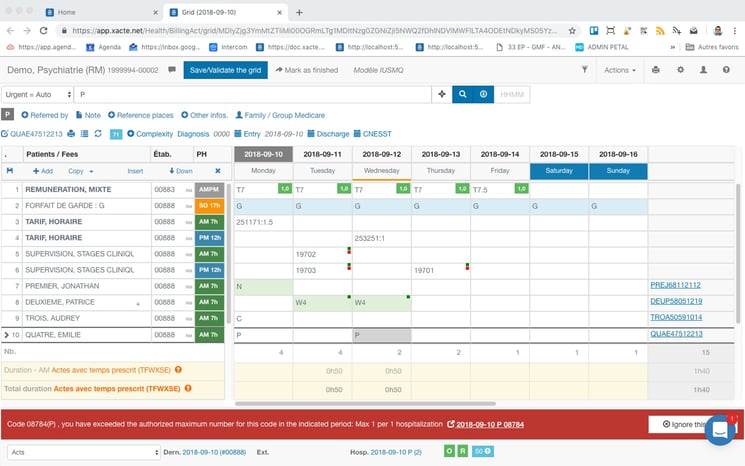Switch to the Home browser tab
Image resolution: width=745 pixels, height=466 pixels.
[101, 12]
